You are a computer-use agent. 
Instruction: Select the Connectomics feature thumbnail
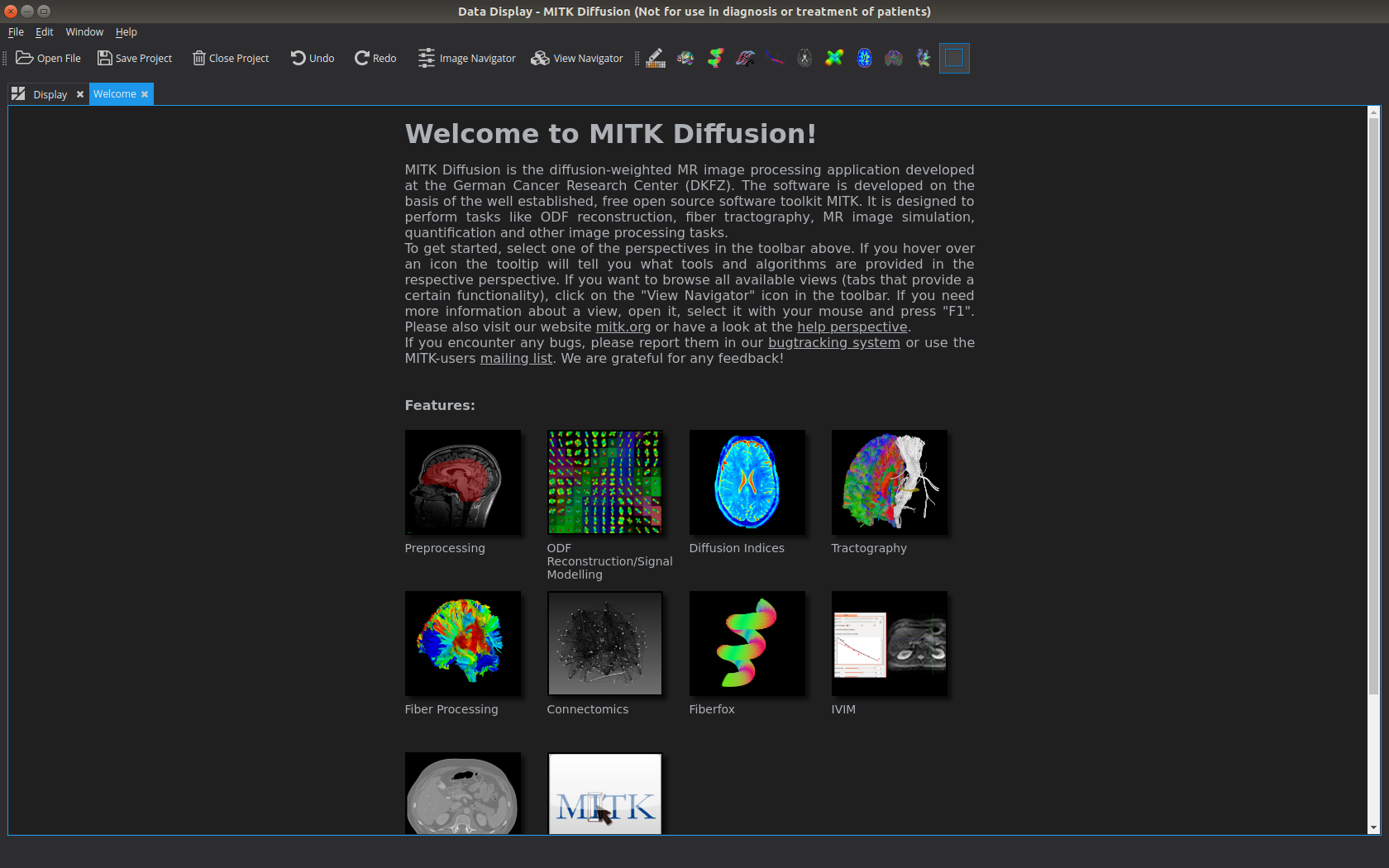tap(605, 643)
